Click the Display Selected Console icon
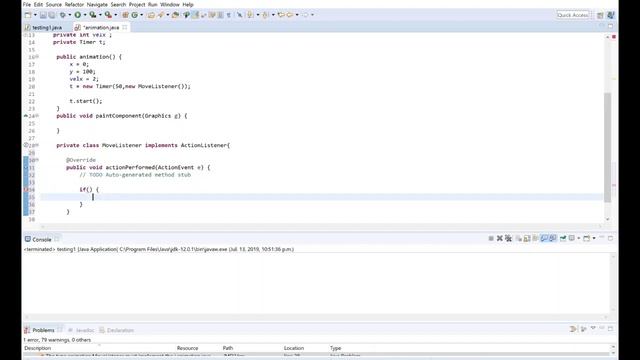This screenshot has width=640, height=360. coord(572,238)
